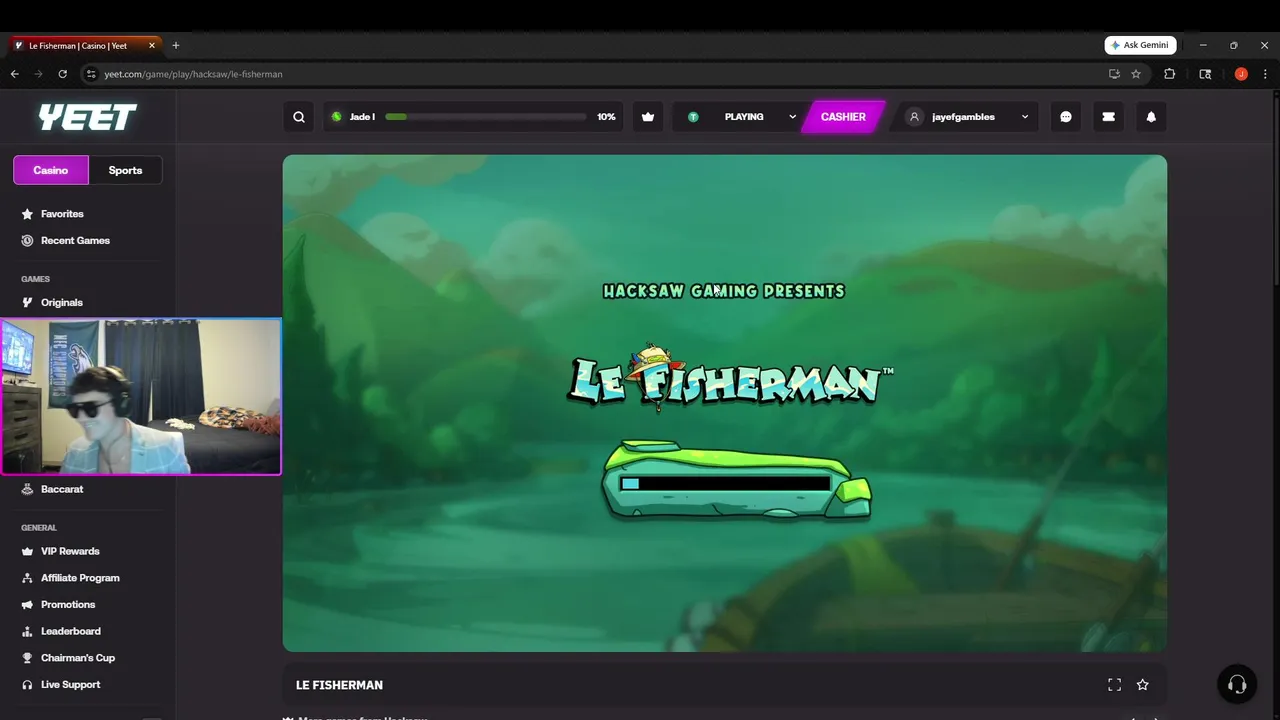Open Favorites in sidebar

pos(62,214)
